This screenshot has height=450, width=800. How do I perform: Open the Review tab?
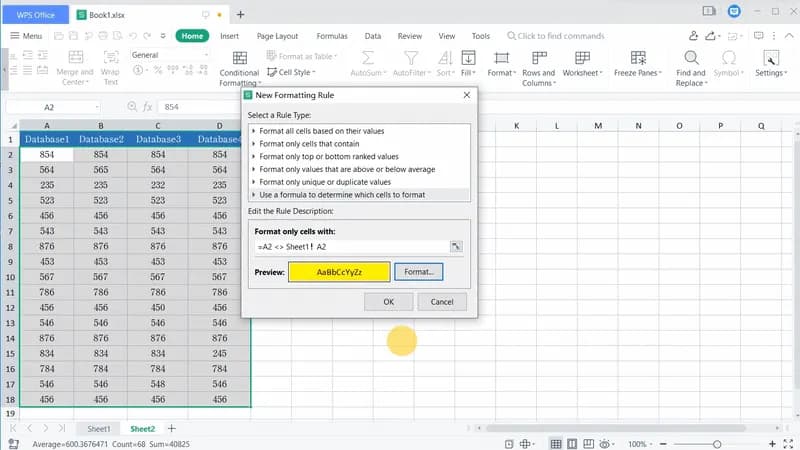(x=410, y=36)
